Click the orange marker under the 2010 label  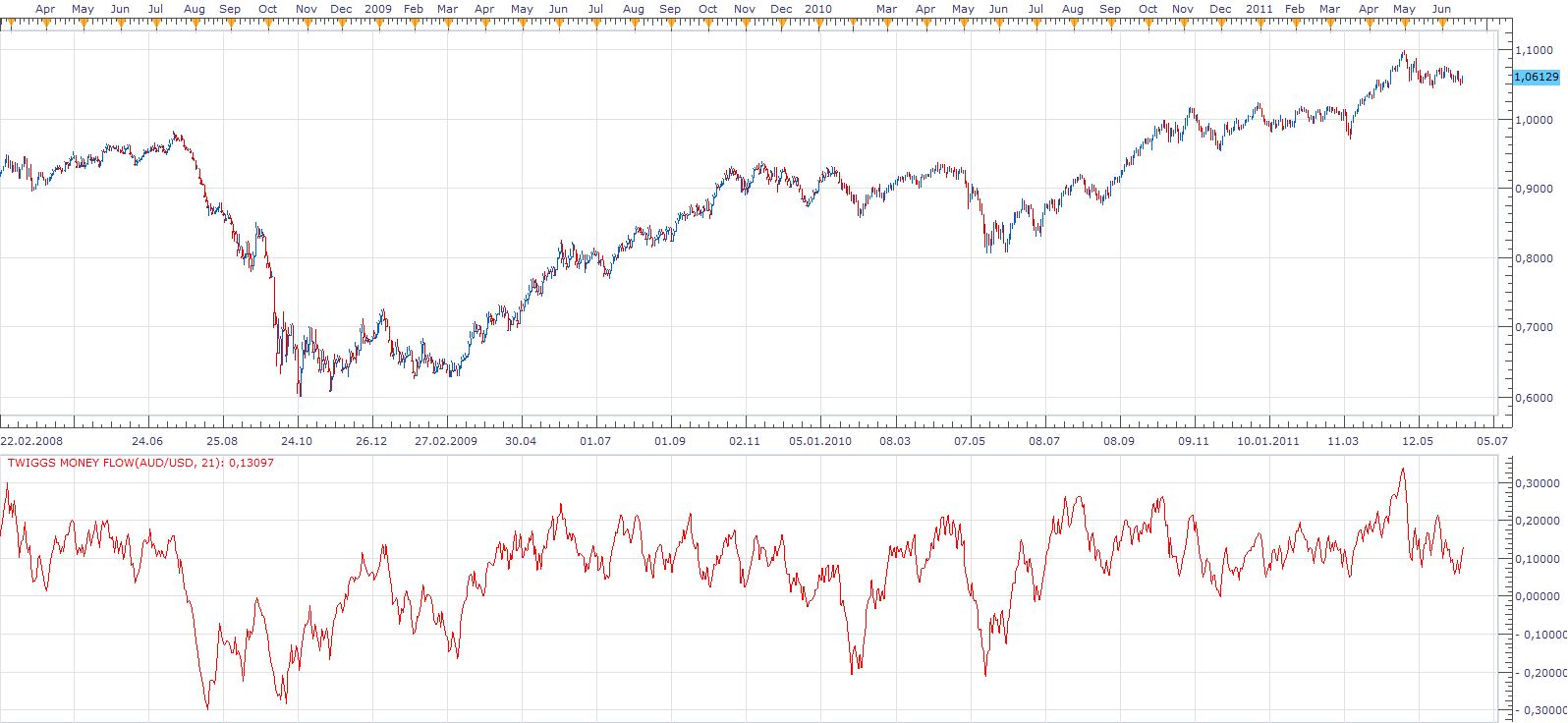(820, 23)
